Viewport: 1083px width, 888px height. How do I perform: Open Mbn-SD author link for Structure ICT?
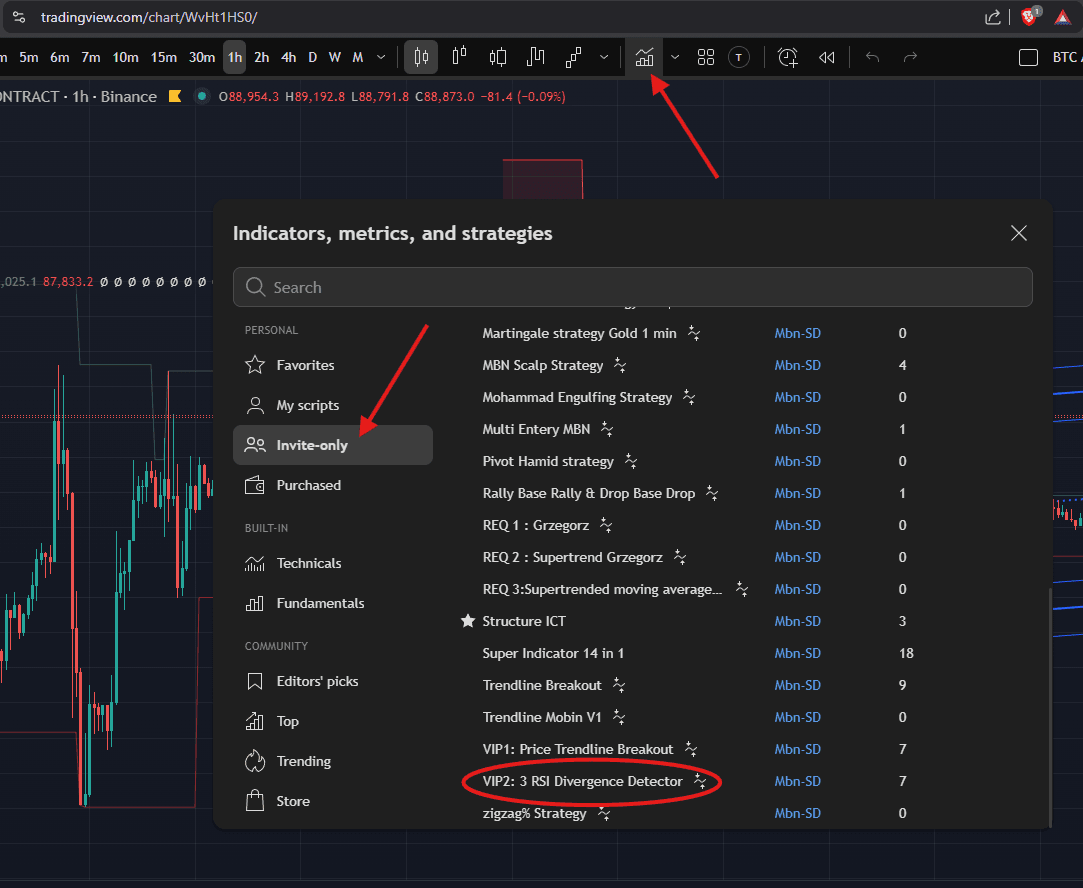[x=797, y=621]
